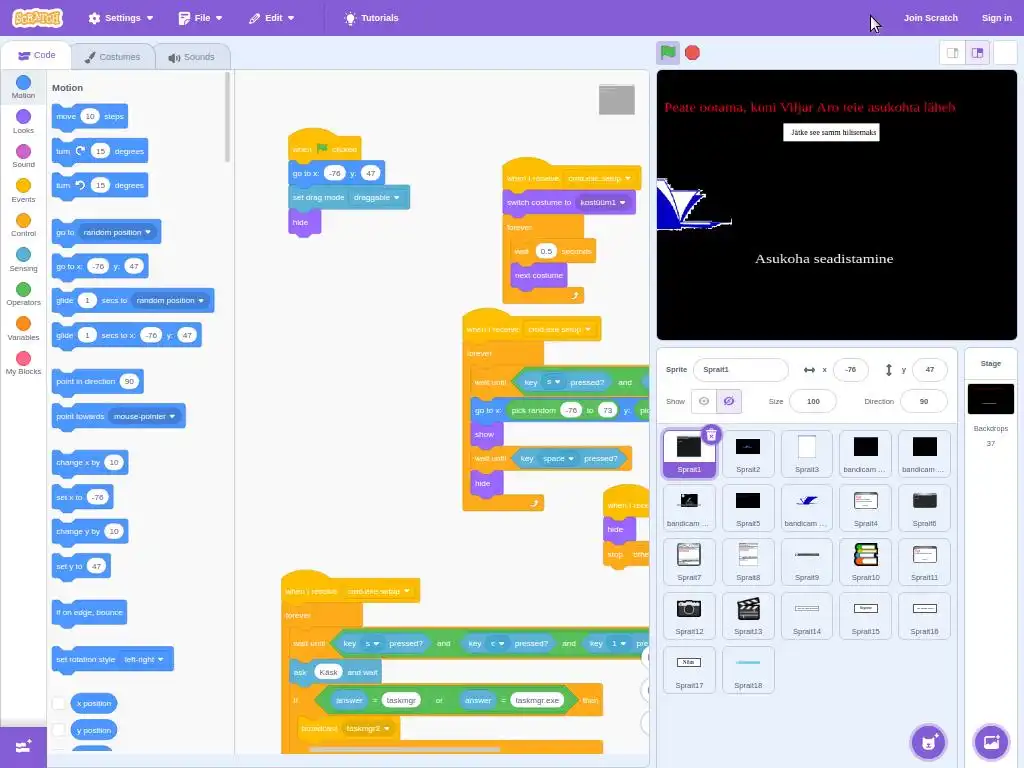The image size is (1024, 768).
Task: Enter full screen stage mode
Action: (1005, 53)
